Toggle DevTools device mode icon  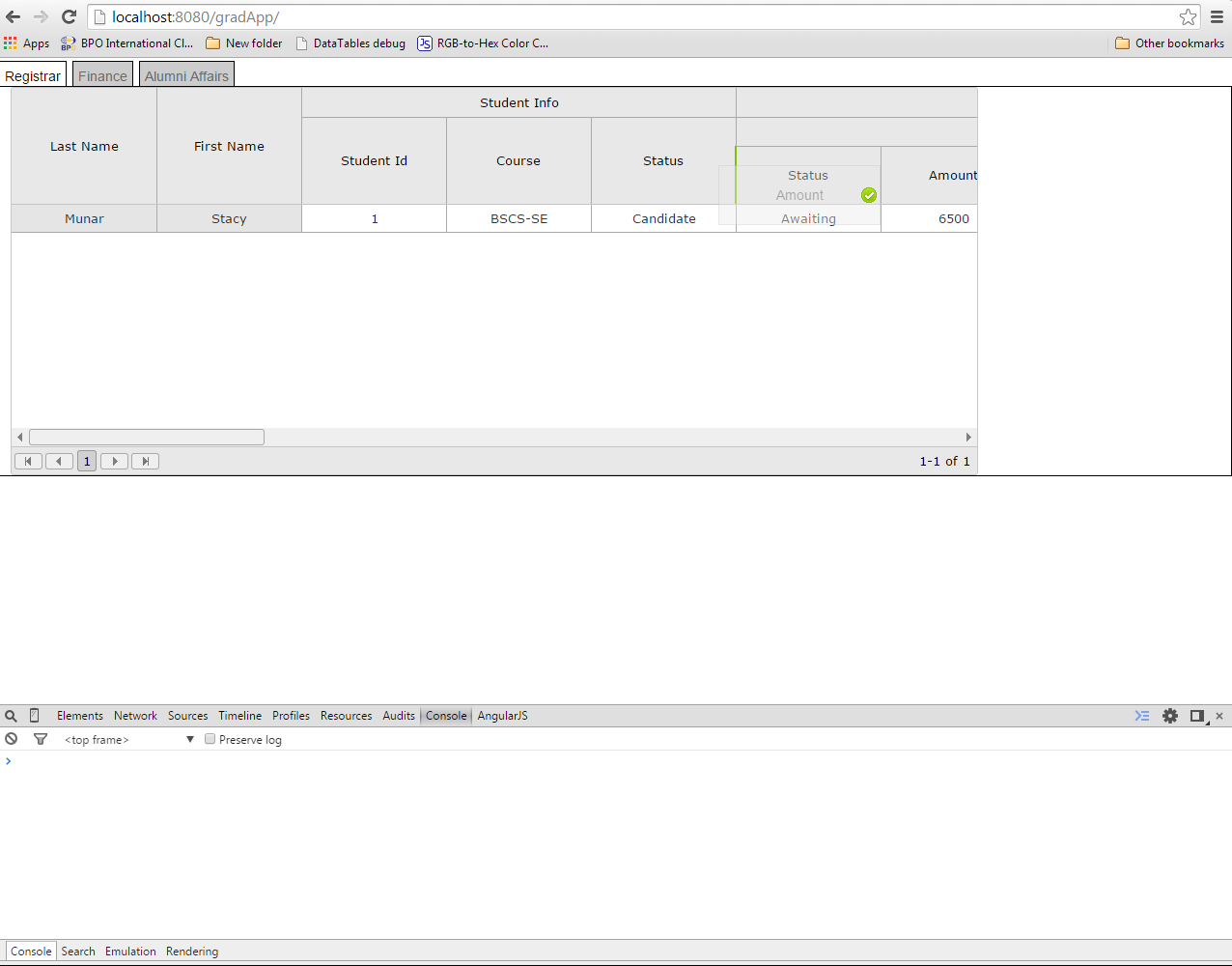[x=34, y=716]
